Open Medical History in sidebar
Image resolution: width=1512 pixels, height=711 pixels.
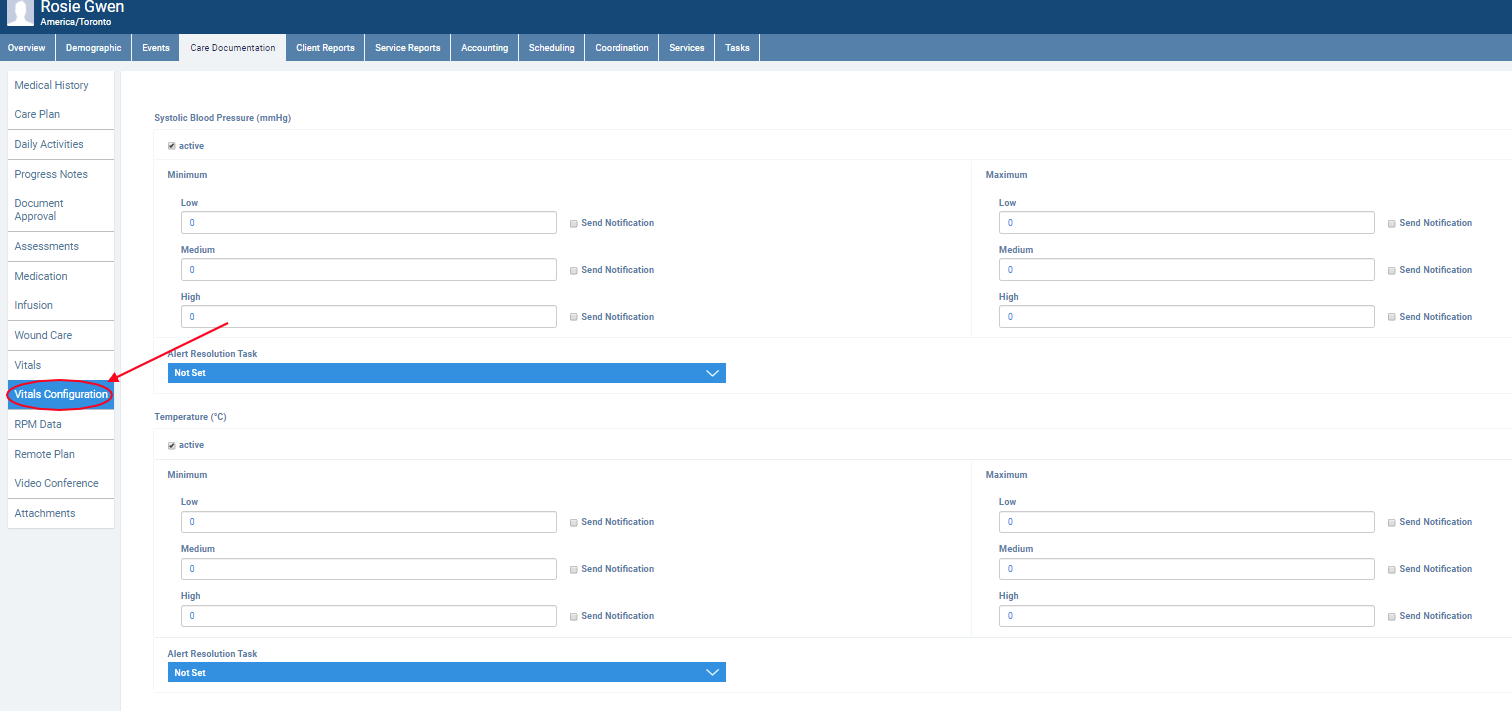point(52,85)
